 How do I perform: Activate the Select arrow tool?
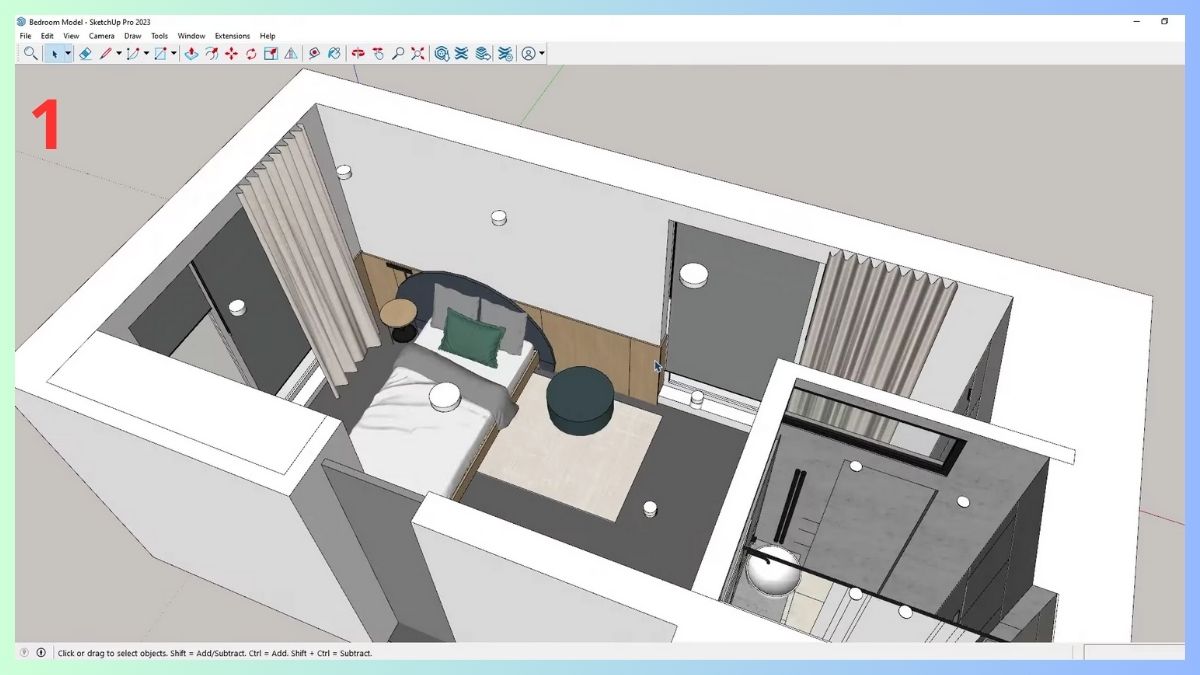coord(56,53)
